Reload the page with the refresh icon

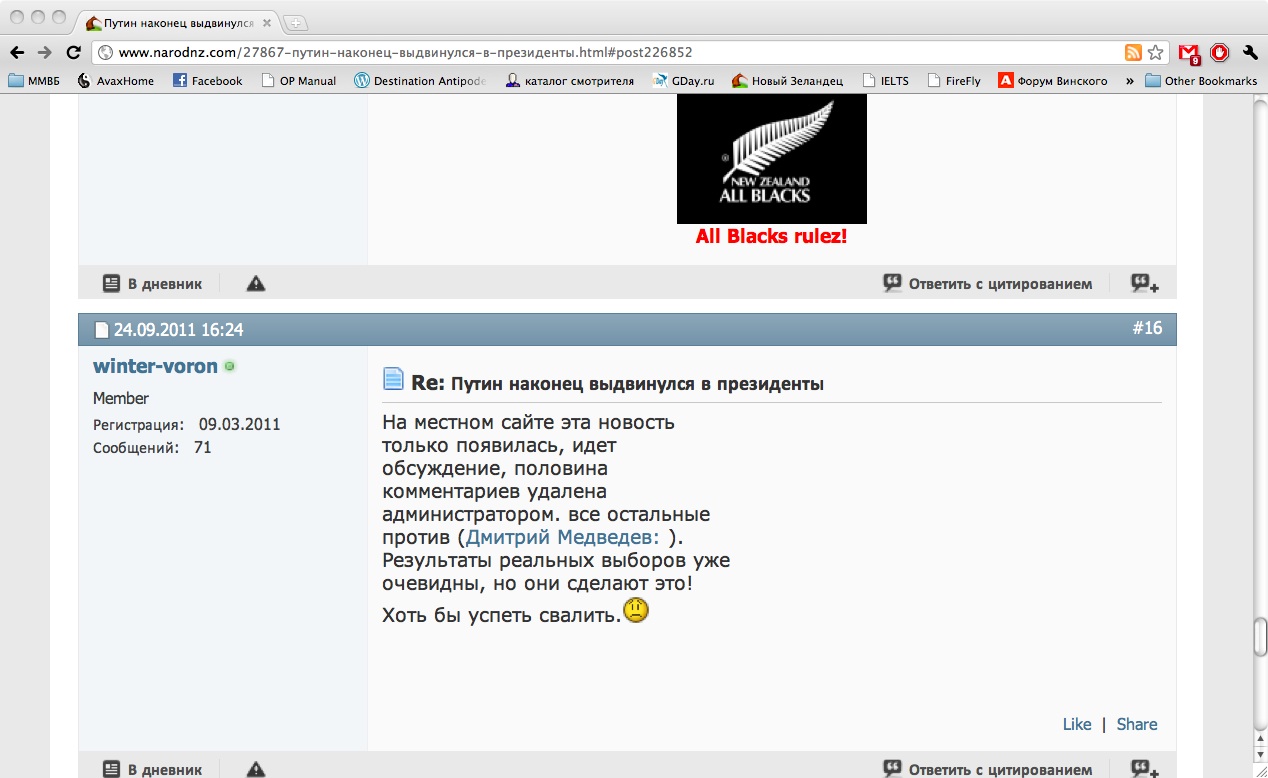click(73, 52)
